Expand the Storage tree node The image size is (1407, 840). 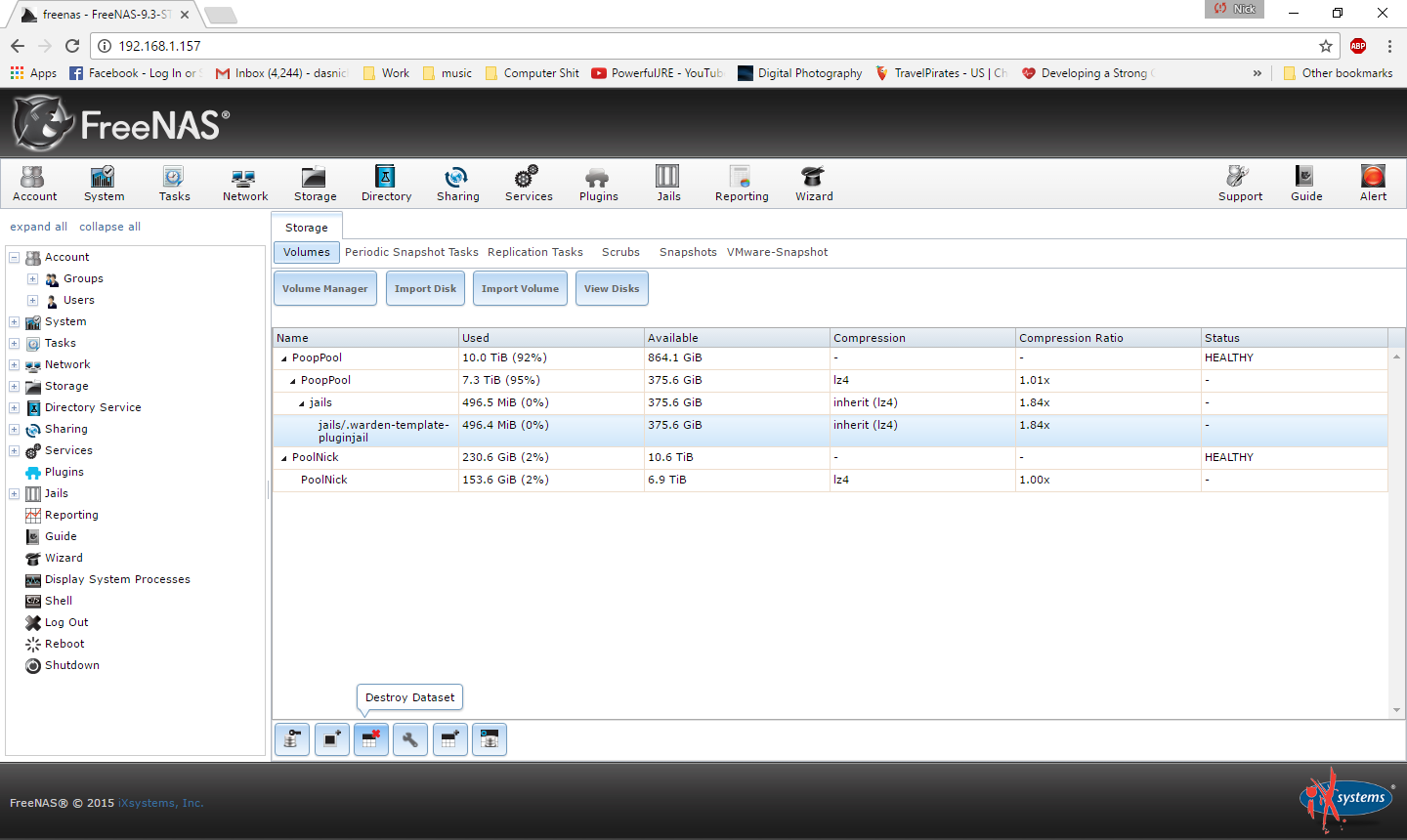15,386
